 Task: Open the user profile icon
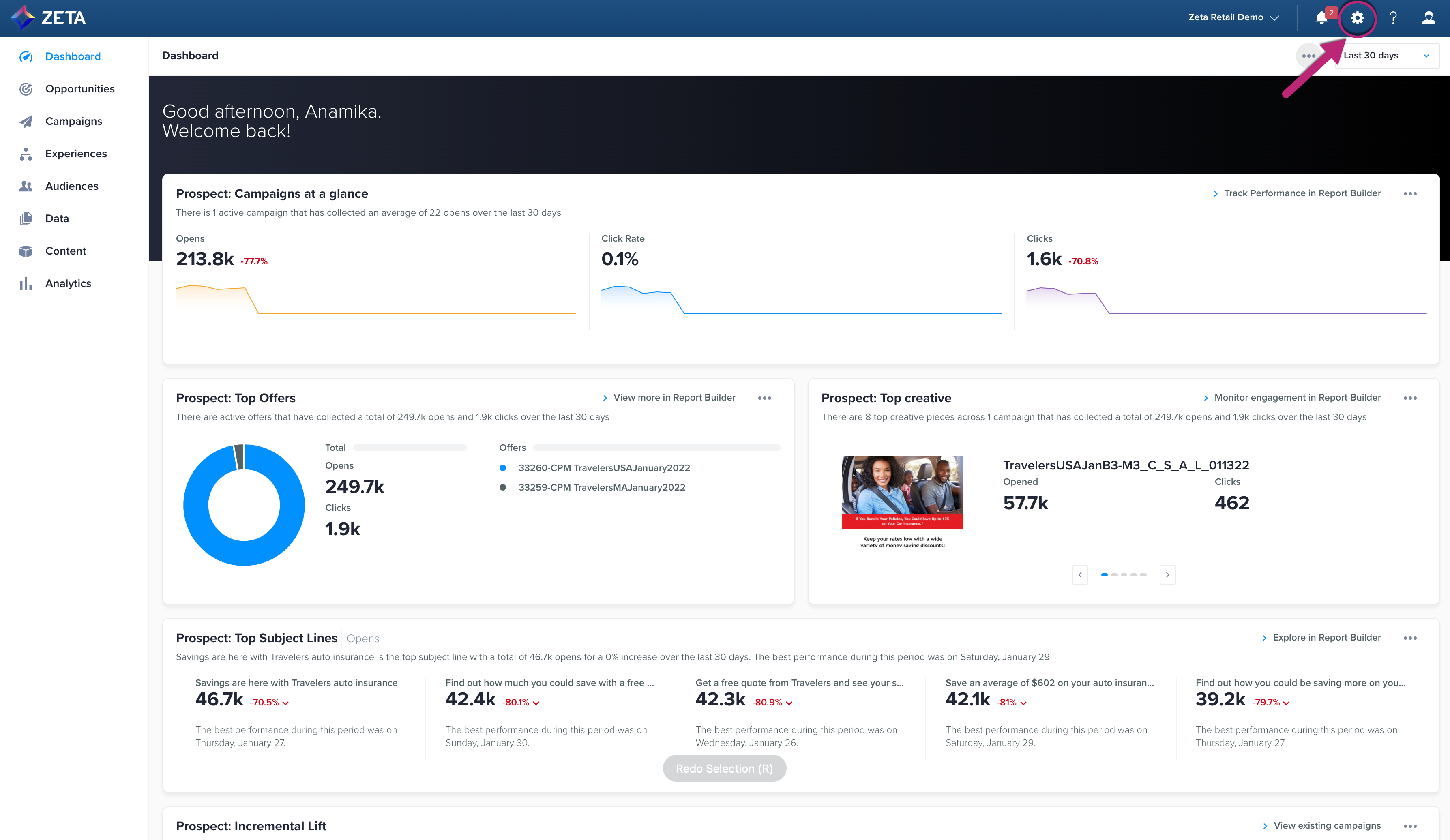point(1429,18)
